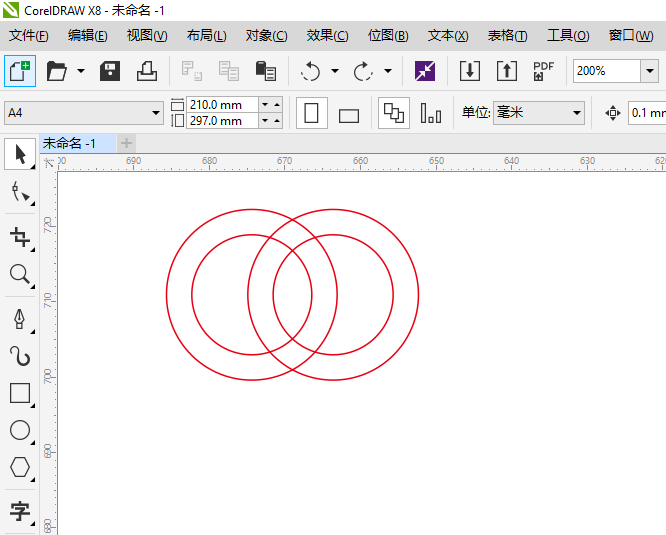This screenshot has width=666, height=535.
Task: Select the Ellipse tool
Action: click(x=19, y=431)
